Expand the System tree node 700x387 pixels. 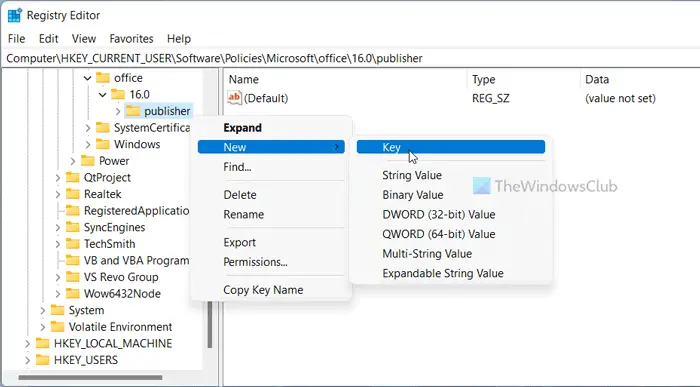click(x=42, y=310)
